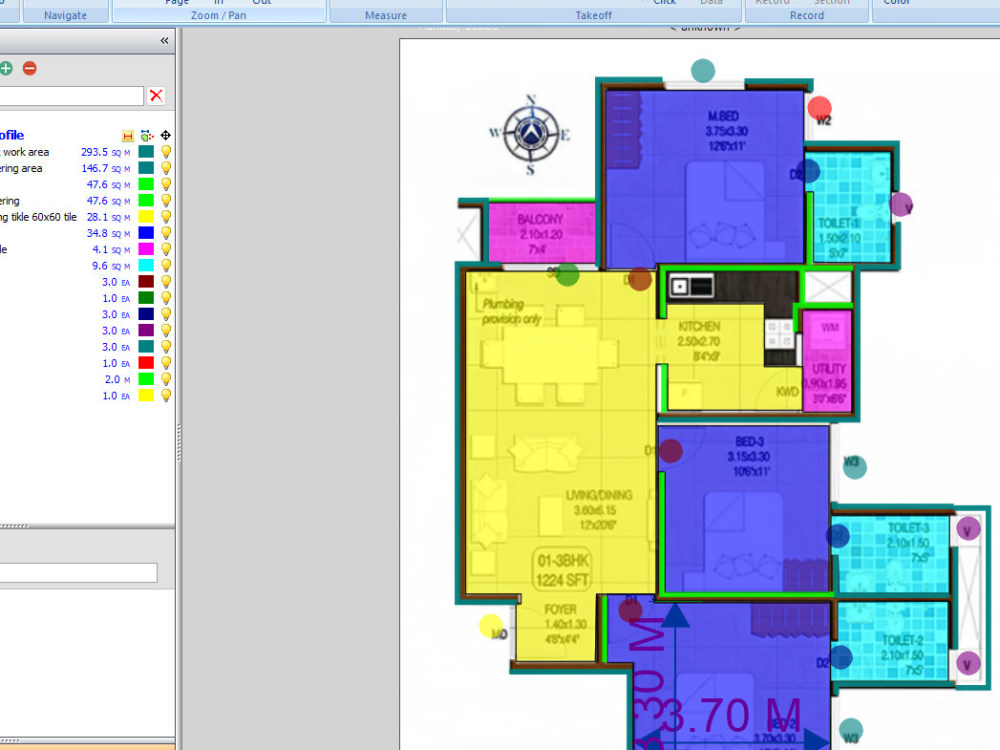Click the 146.7 SQ M value

[x=105, y=168]
